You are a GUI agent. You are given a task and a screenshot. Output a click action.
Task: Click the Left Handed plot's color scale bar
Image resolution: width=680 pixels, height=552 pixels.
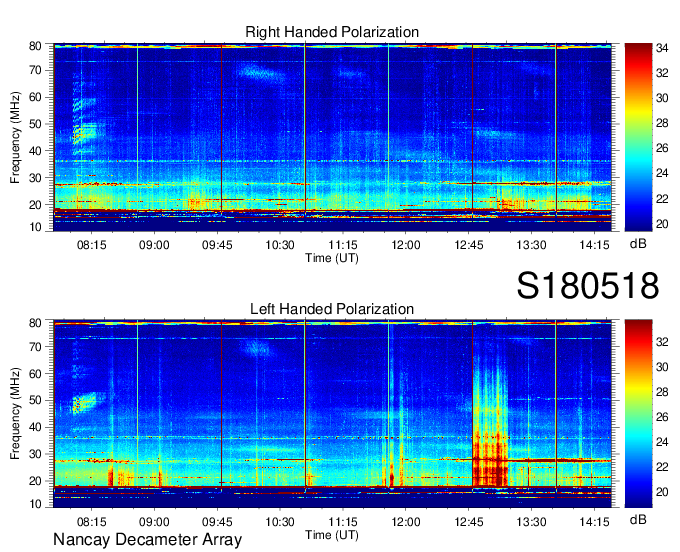pos(638,413)
